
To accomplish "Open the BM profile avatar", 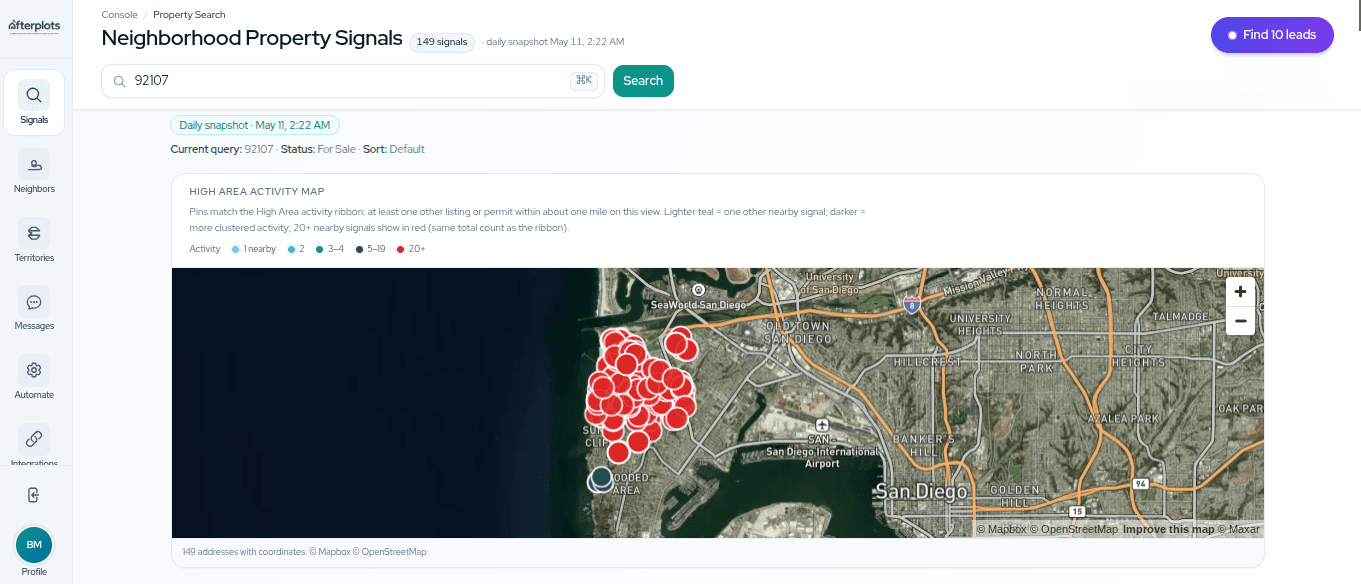I will [34, 545].
